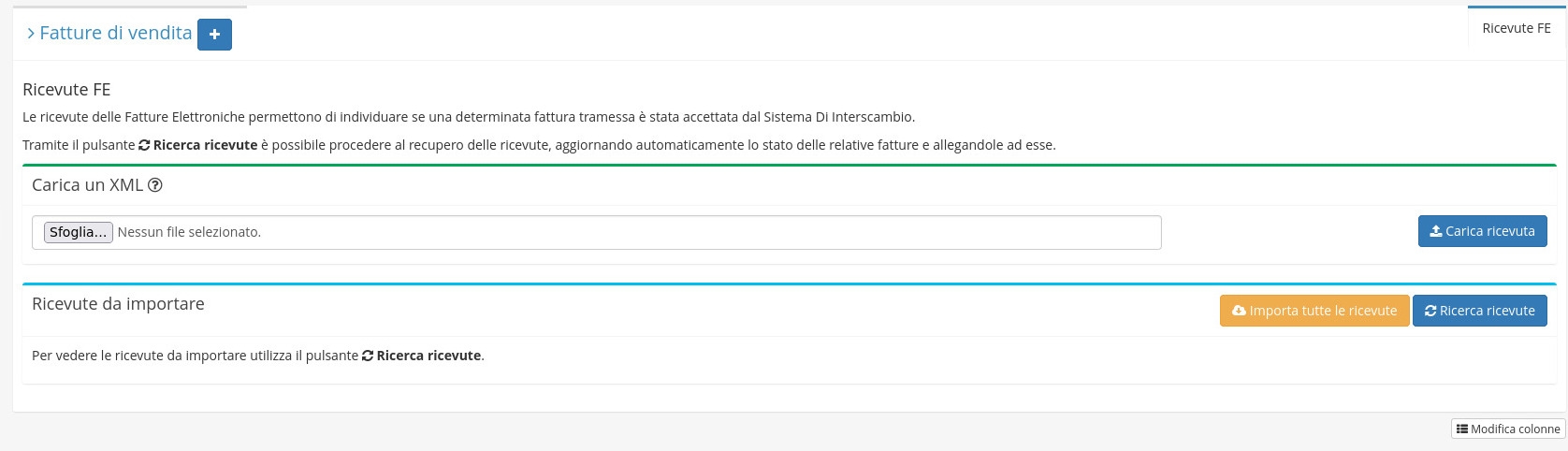
Task: Expand chevron before Fatture di vendita
Action: 31,34
